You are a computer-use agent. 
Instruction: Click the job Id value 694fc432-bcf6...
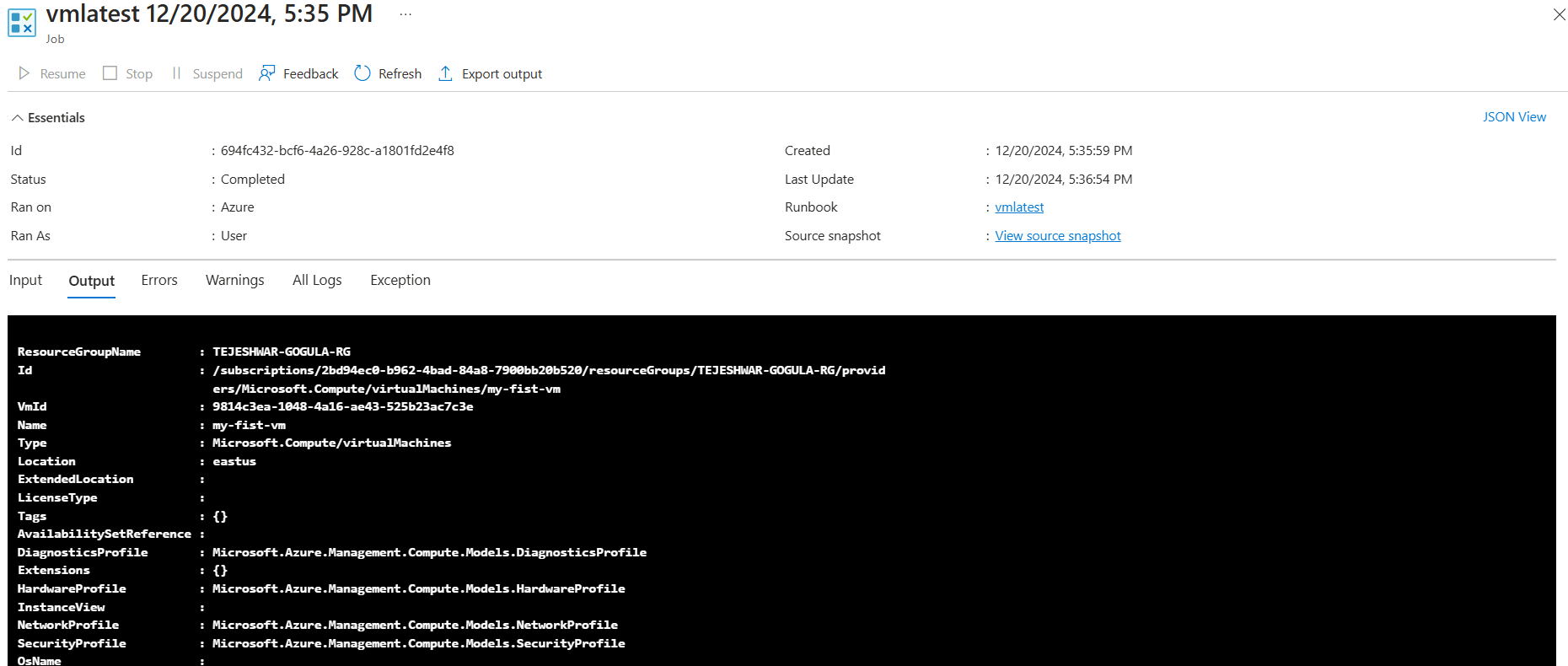(x=337, y=151)
